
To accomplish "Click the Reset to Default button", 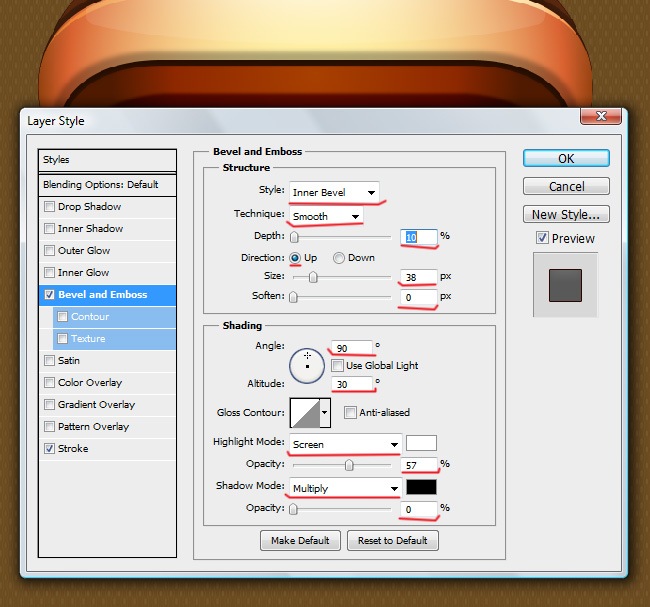I will (392, 541).
